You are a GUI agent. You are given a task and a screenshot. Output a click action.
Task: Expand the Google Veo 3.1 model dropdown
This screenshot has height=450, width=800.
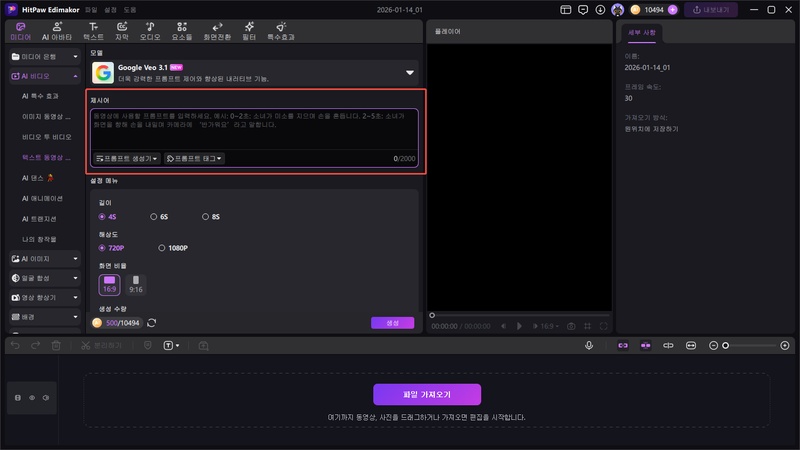(410, 72)
